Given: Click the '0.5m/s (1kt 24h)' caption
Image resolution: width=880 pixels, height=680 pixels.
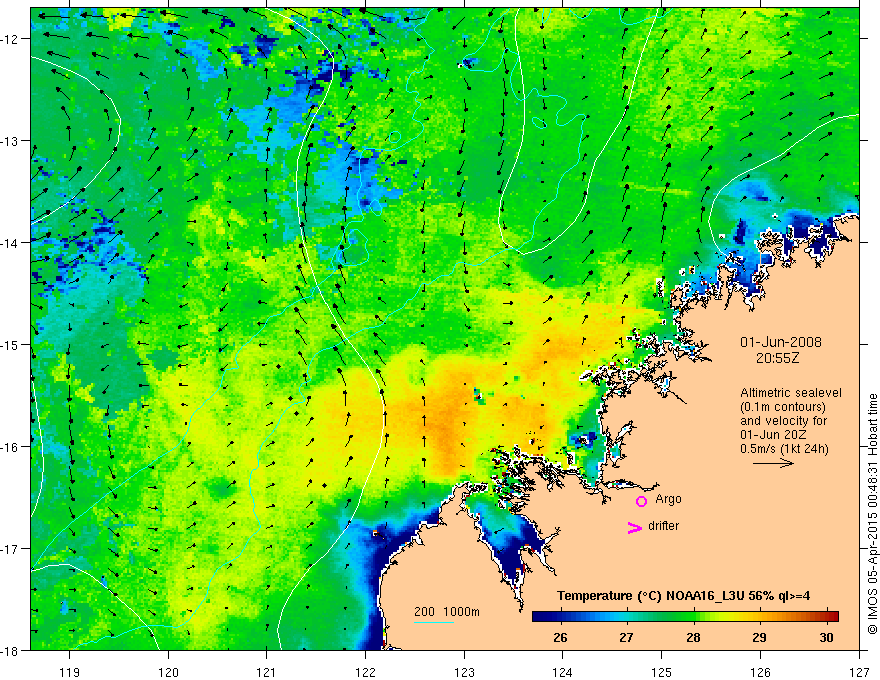Looking at the screenshot, I should 784,449.
